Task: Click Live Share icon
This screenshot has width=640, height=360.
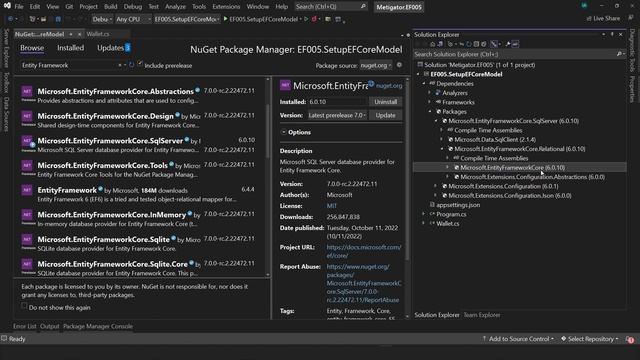Action: tap(589, 18)
